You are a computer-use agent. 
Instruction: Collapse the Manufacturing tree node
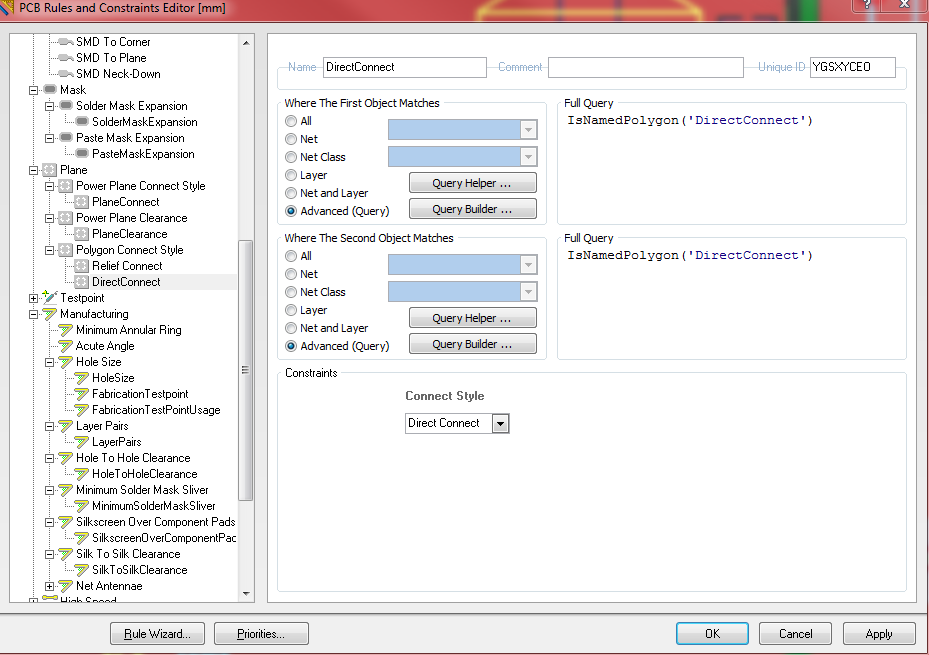(34, 314)
